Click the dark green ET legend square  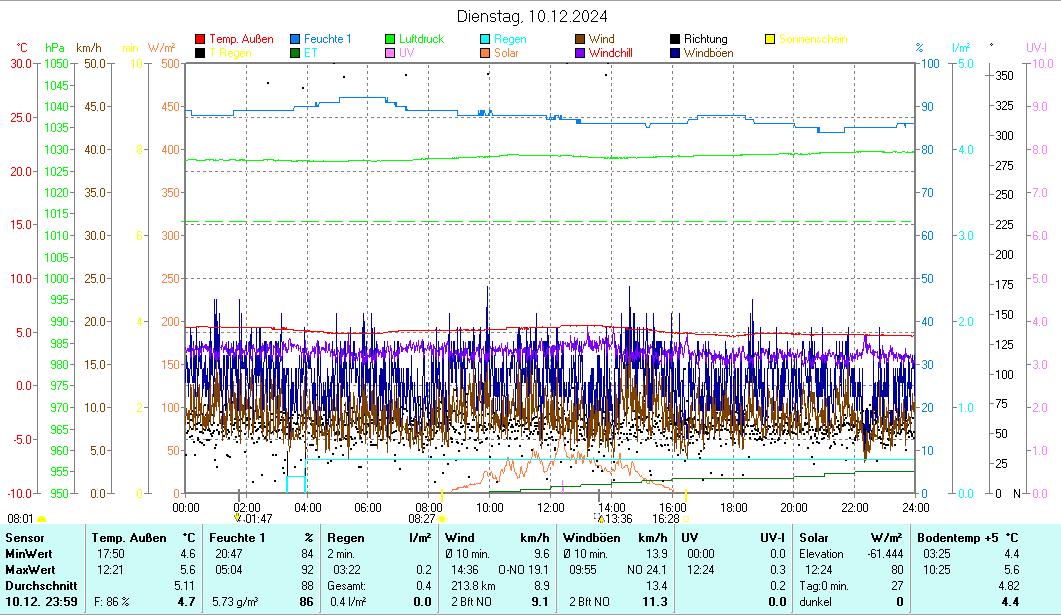tap(295, 53)
